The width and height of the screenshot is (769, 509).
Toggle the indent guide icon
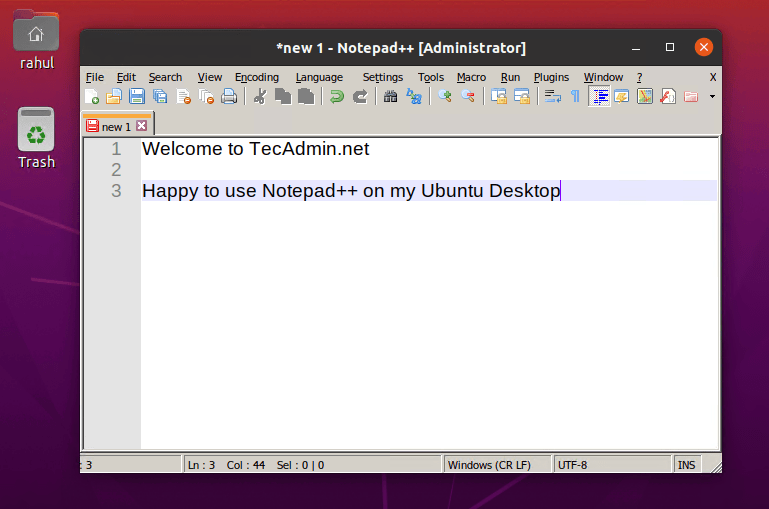click(599, 97)
